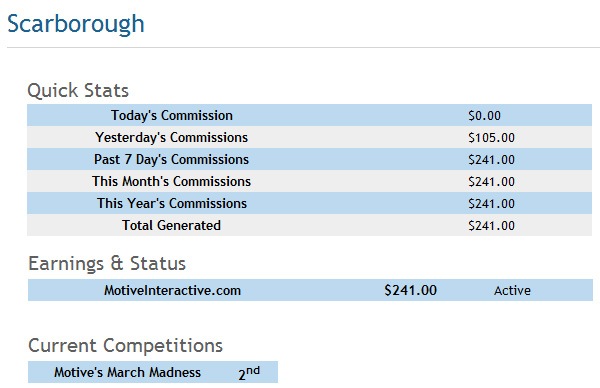Select Total Generated $241.00 amount
This screenshot has height=388, width=600.
tap(491, 225)
